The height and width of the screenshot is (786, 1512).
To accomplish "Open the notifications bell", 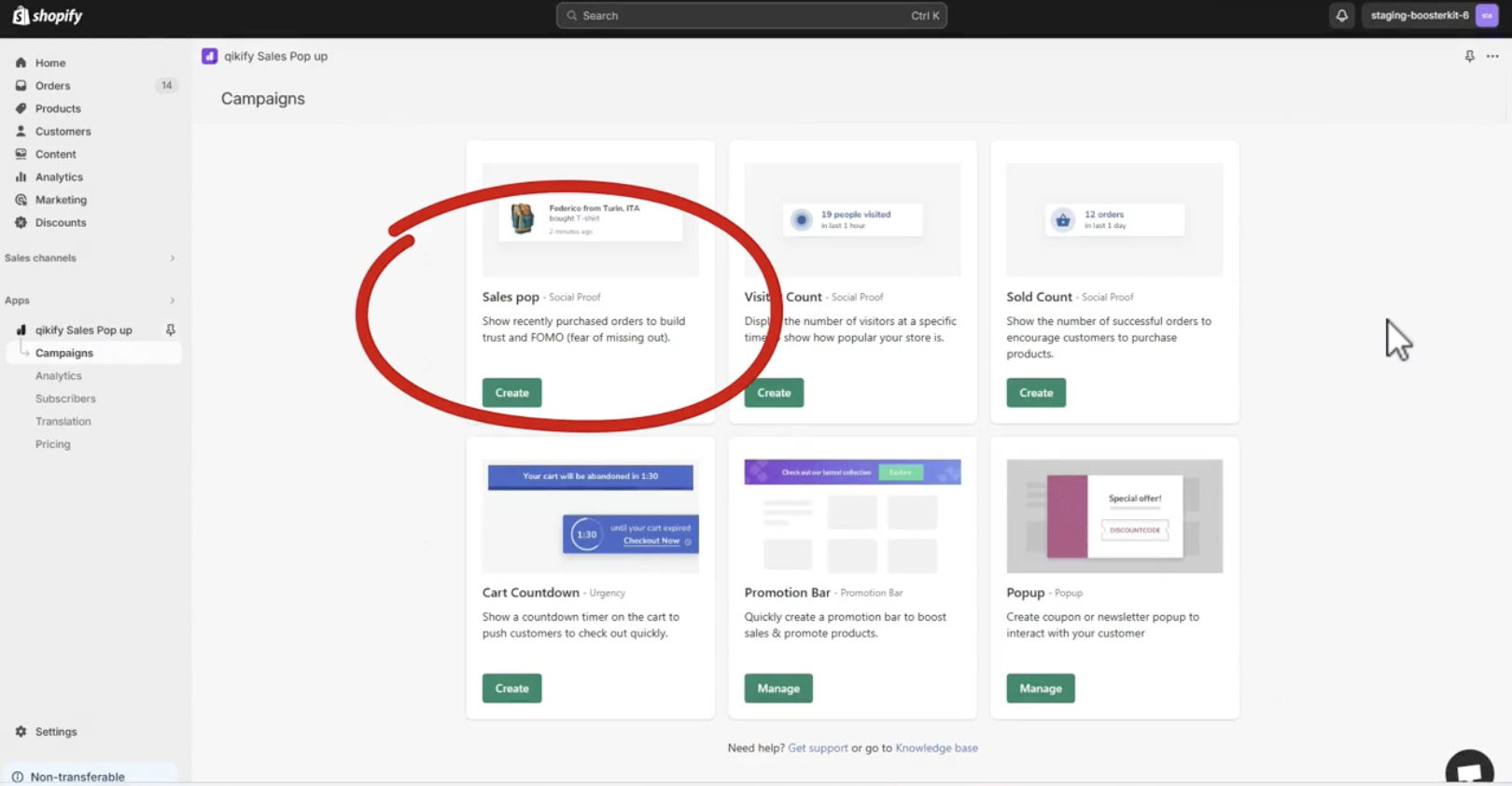I will (x=1341, y=16).
